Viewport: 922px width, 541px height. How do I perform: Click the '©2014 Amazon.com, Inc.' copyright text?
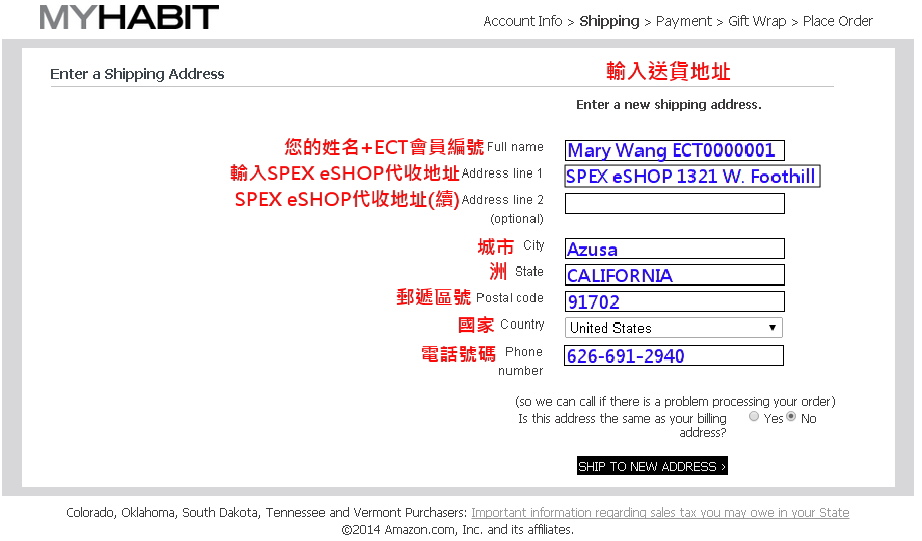coord(457,530)
